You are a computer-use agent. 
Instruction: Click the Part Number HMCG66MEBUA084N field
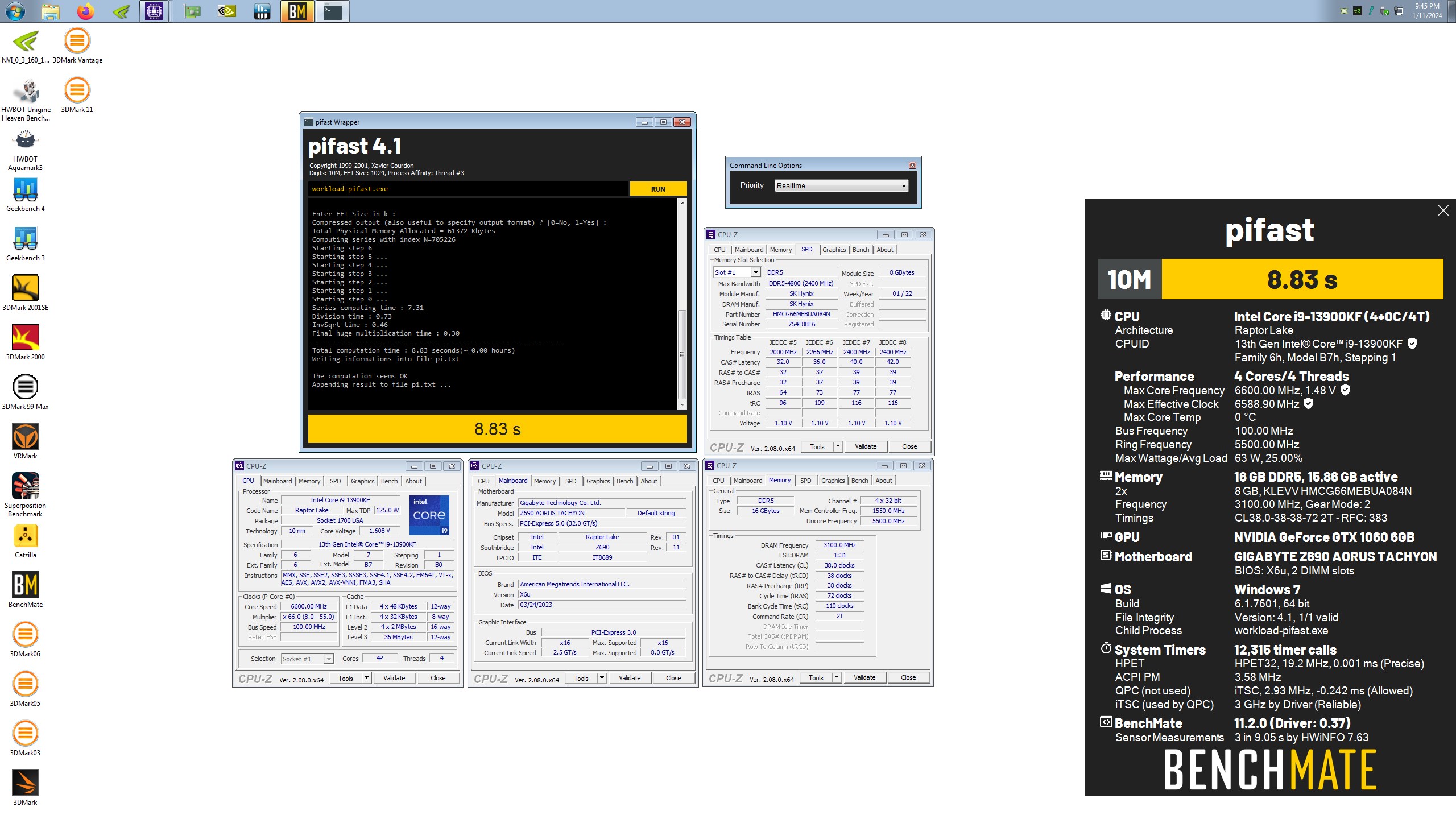tap(801, 314)
